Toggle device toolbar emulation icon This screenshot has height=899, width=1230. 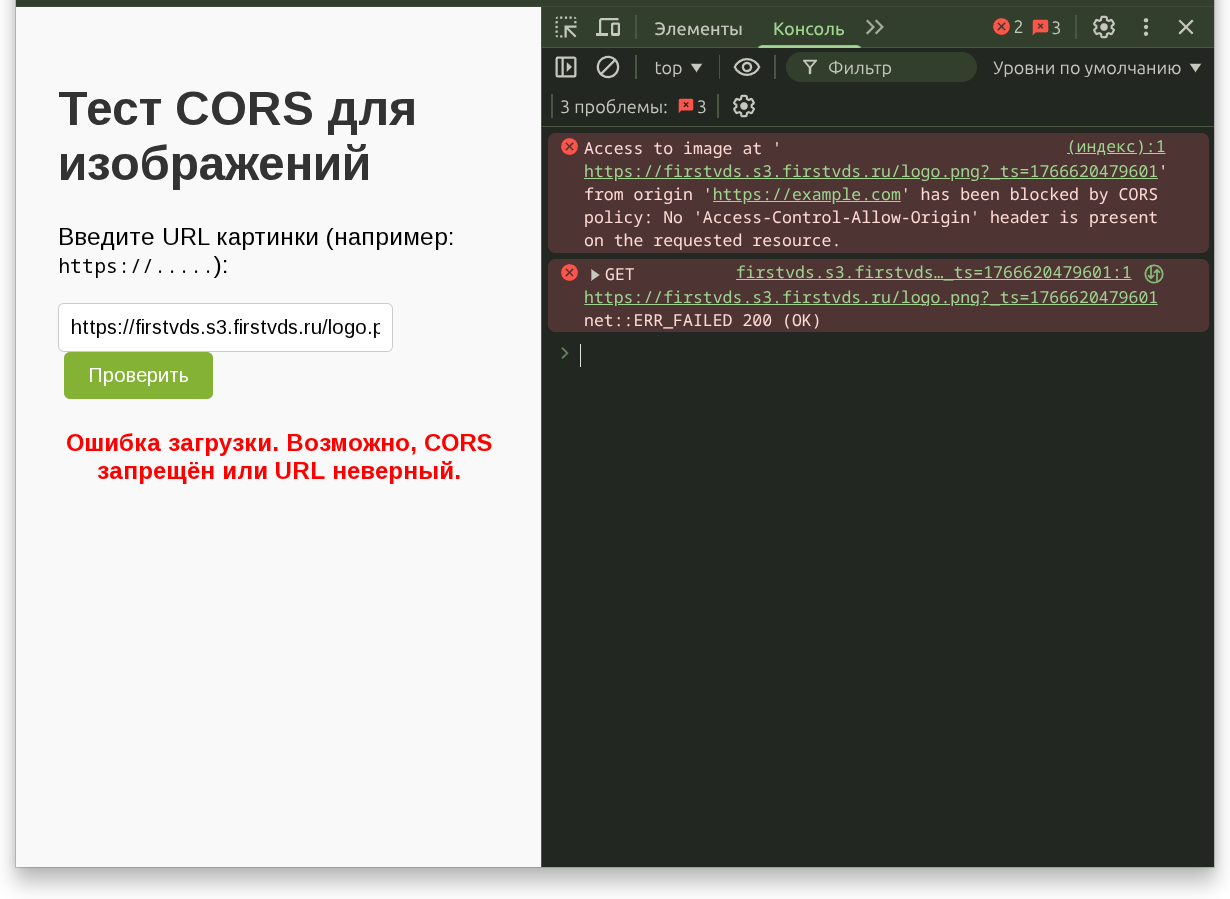click(608, 27)
